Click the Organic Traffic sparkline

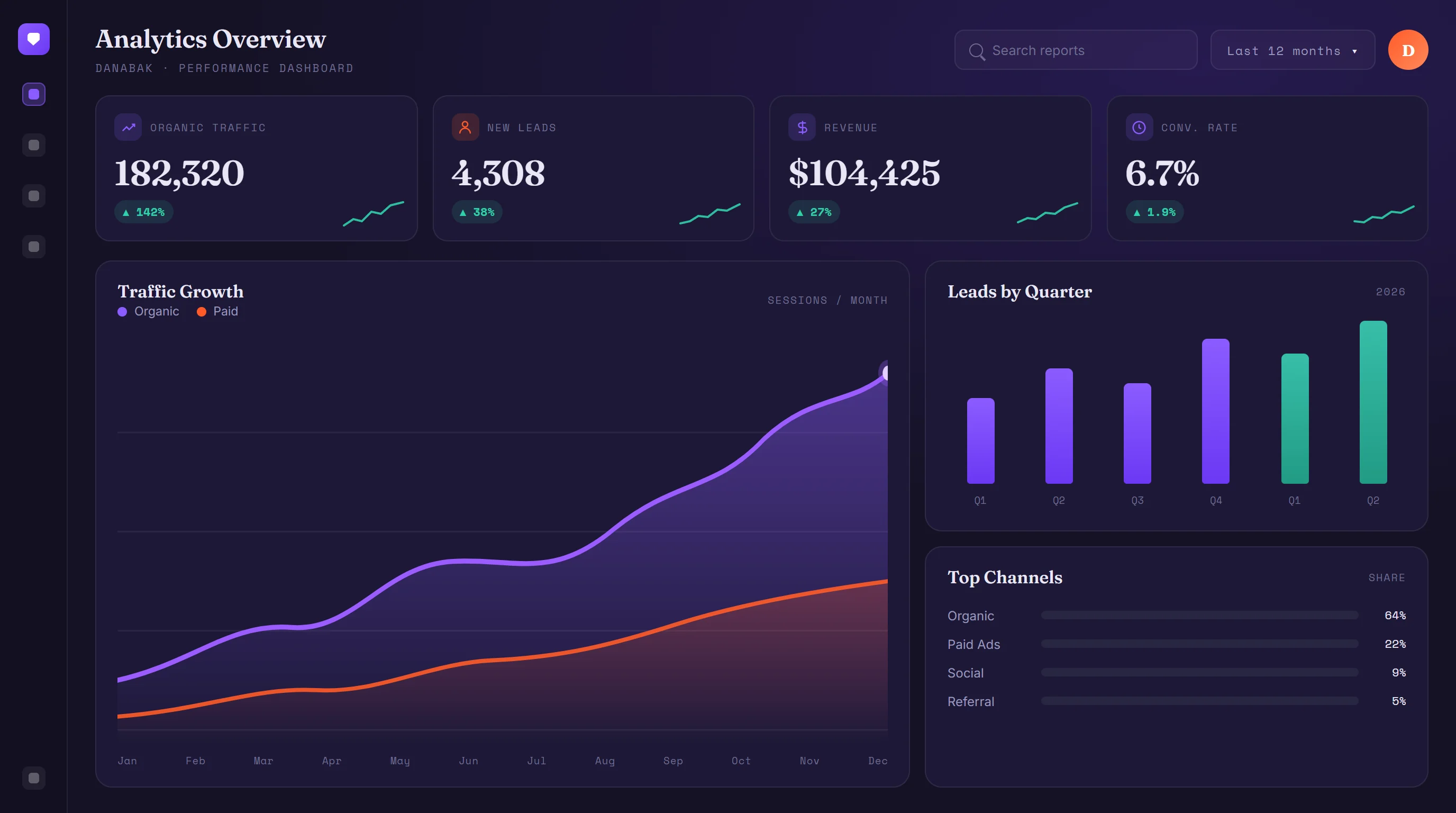[374, 213]
